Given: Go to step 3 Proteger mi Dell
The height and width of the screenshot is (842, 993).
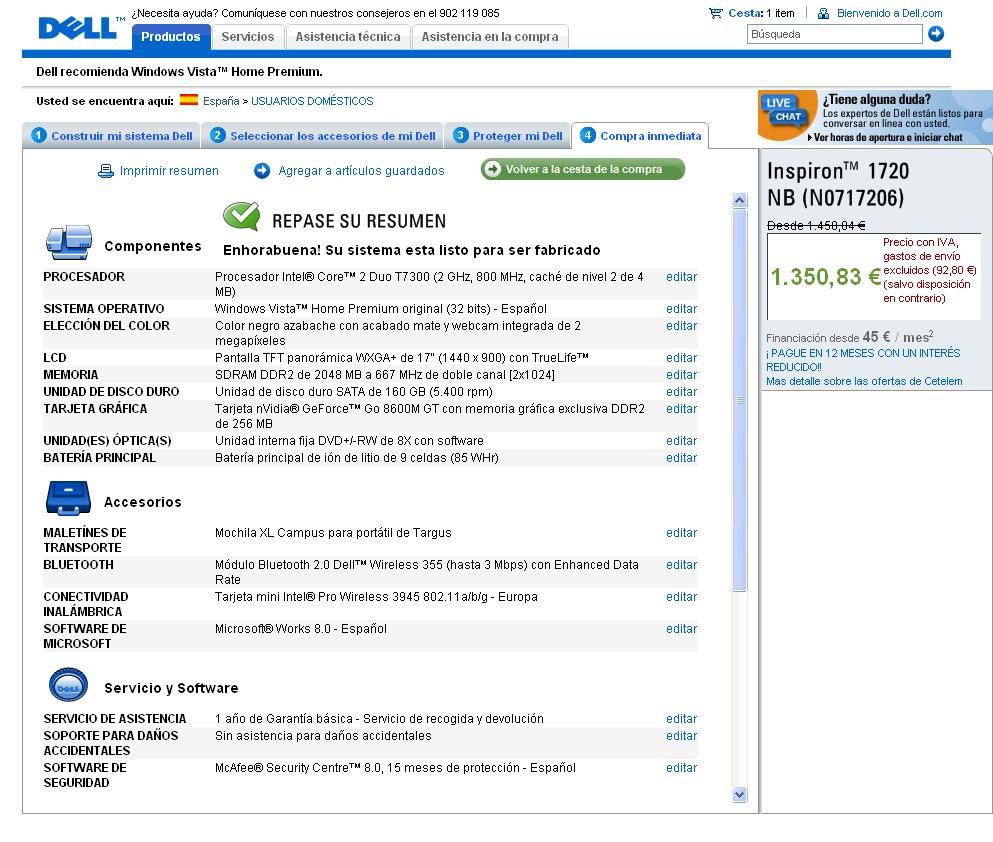Looking at the screenshot, I should point(507,135).
